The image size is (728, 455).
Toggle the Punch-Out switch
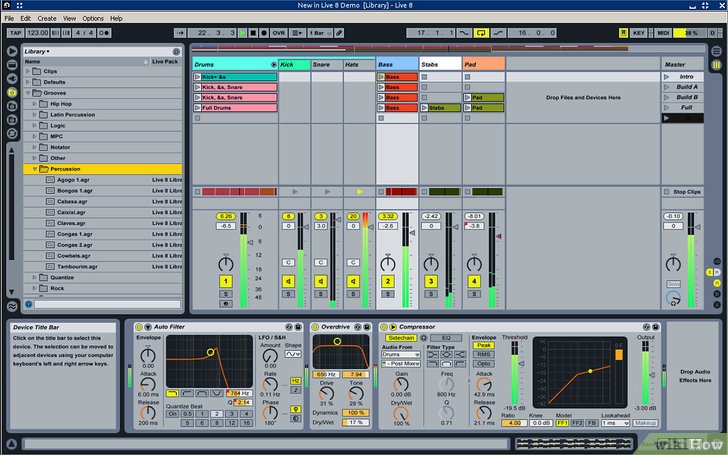(x=498, y=33)
